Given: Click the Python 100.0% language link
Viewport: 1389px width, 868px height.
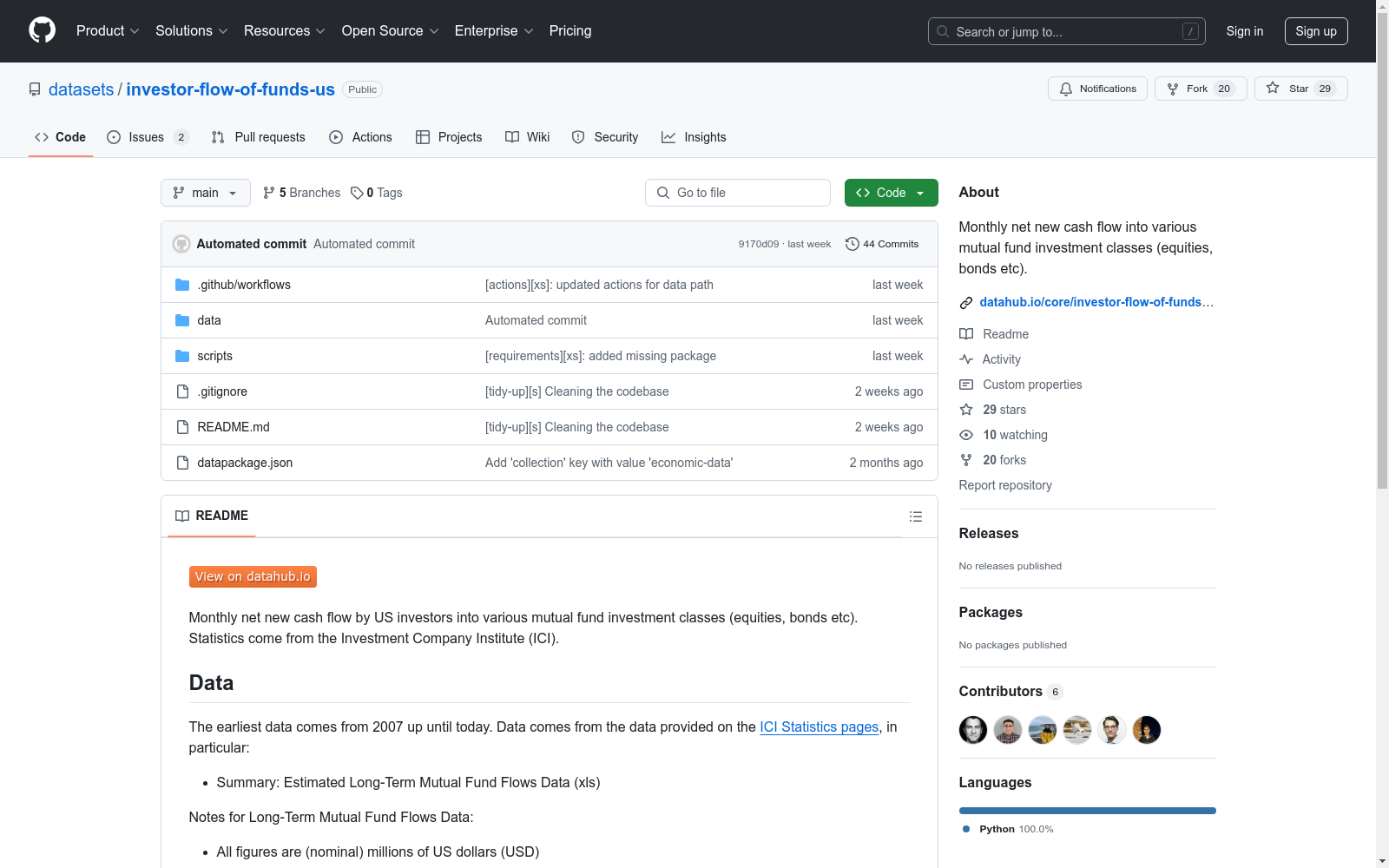Looking at the screenshot, I should [x=1008, y=829].
